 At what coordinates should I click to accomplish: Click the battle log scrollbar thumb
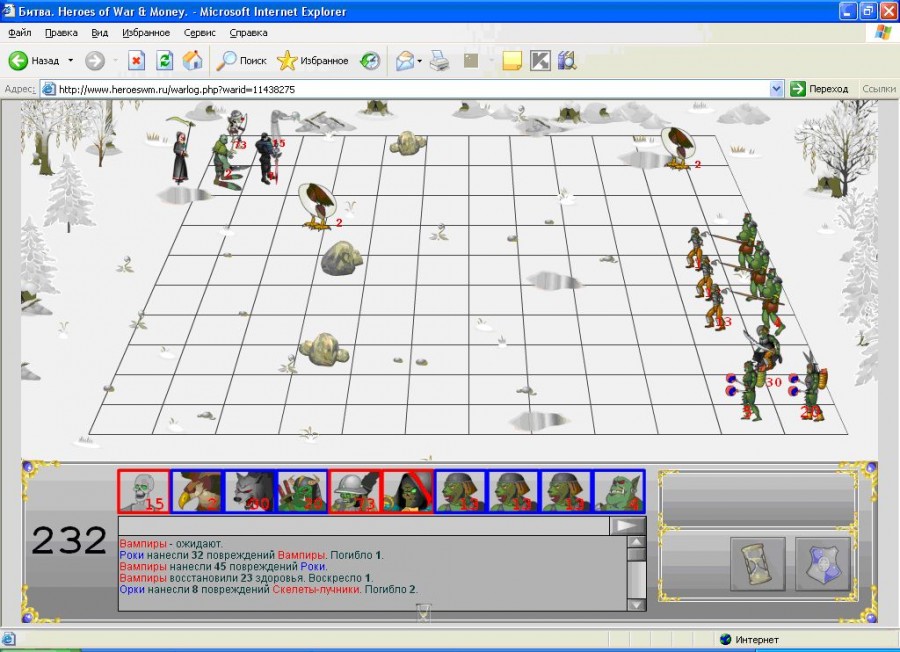click(x=637, y=555)
